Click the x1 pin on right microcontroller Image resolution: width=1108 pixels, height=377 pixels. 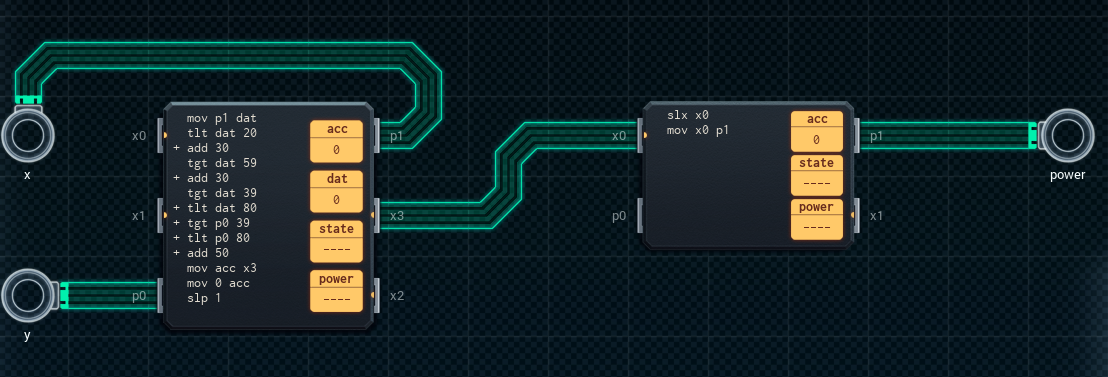(856, 215)
